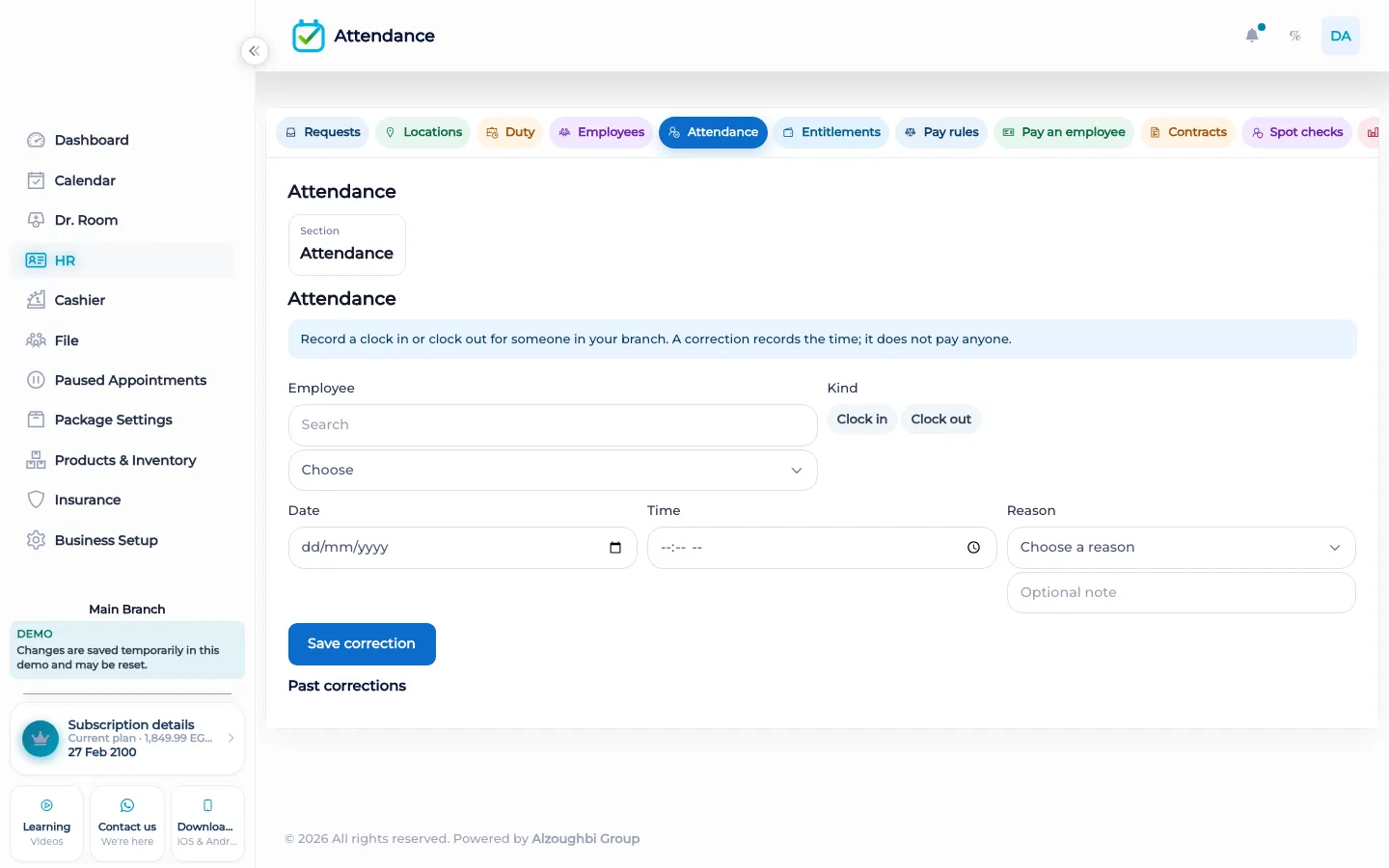Focus the Employee search field

click(x=553, y=425)
